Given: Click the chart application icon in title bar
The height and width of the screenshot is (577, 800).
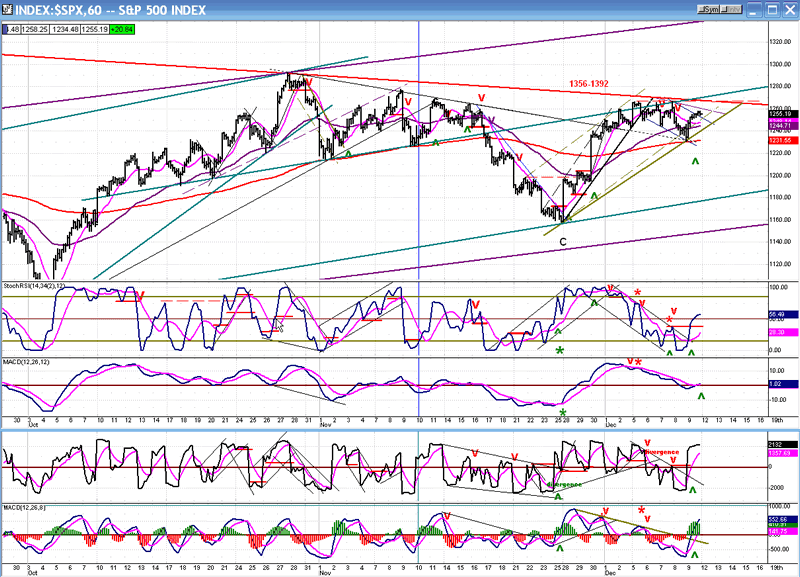Looking at the screenshot, I should (x=8, y=9).
